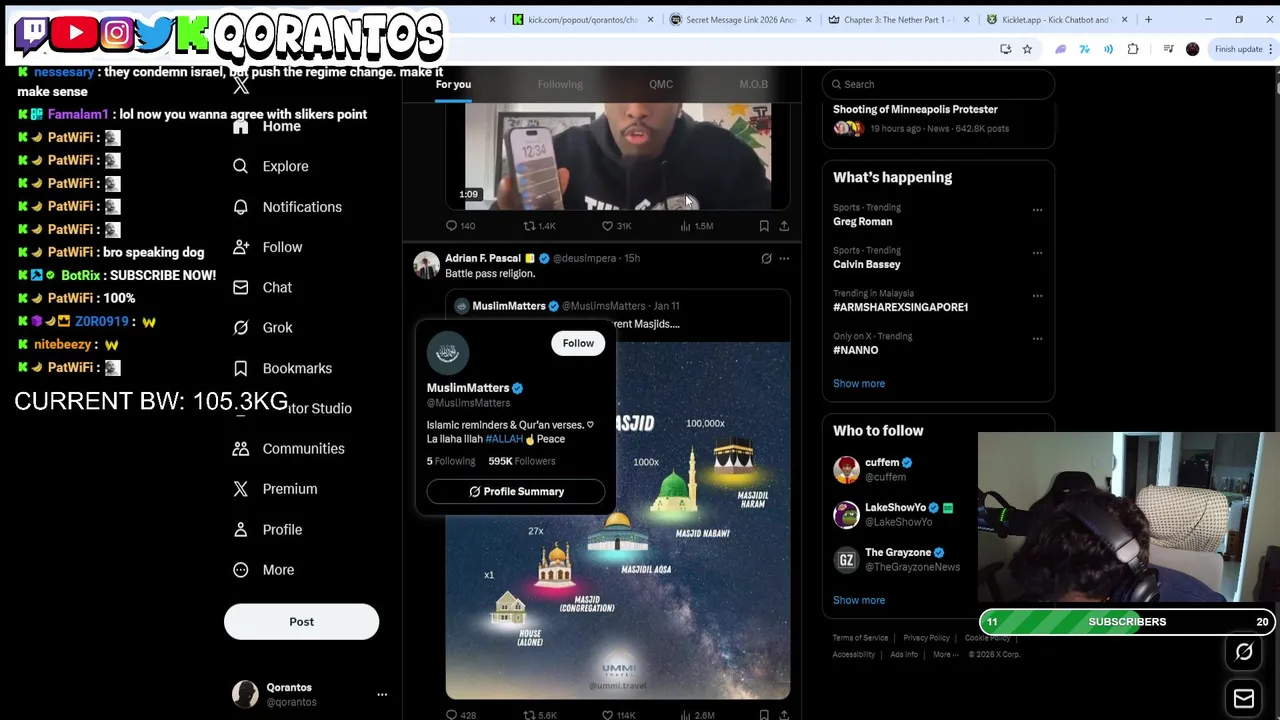
Task: Open more options for #ARMSHAREXSINGAPORE1 trend
Action: [x=1037, y=296]
